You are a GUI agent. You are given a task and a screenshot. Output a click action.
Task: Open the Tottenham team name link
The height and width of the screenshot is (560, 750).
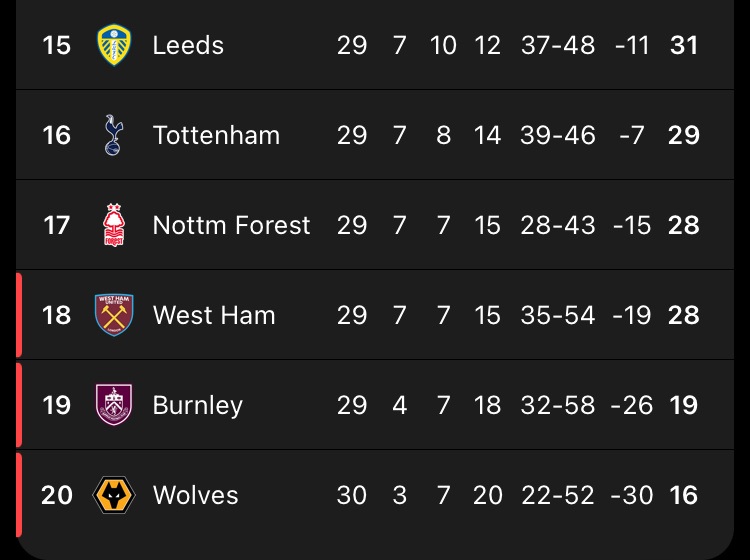pyautogui.click(x=216, y=135)
